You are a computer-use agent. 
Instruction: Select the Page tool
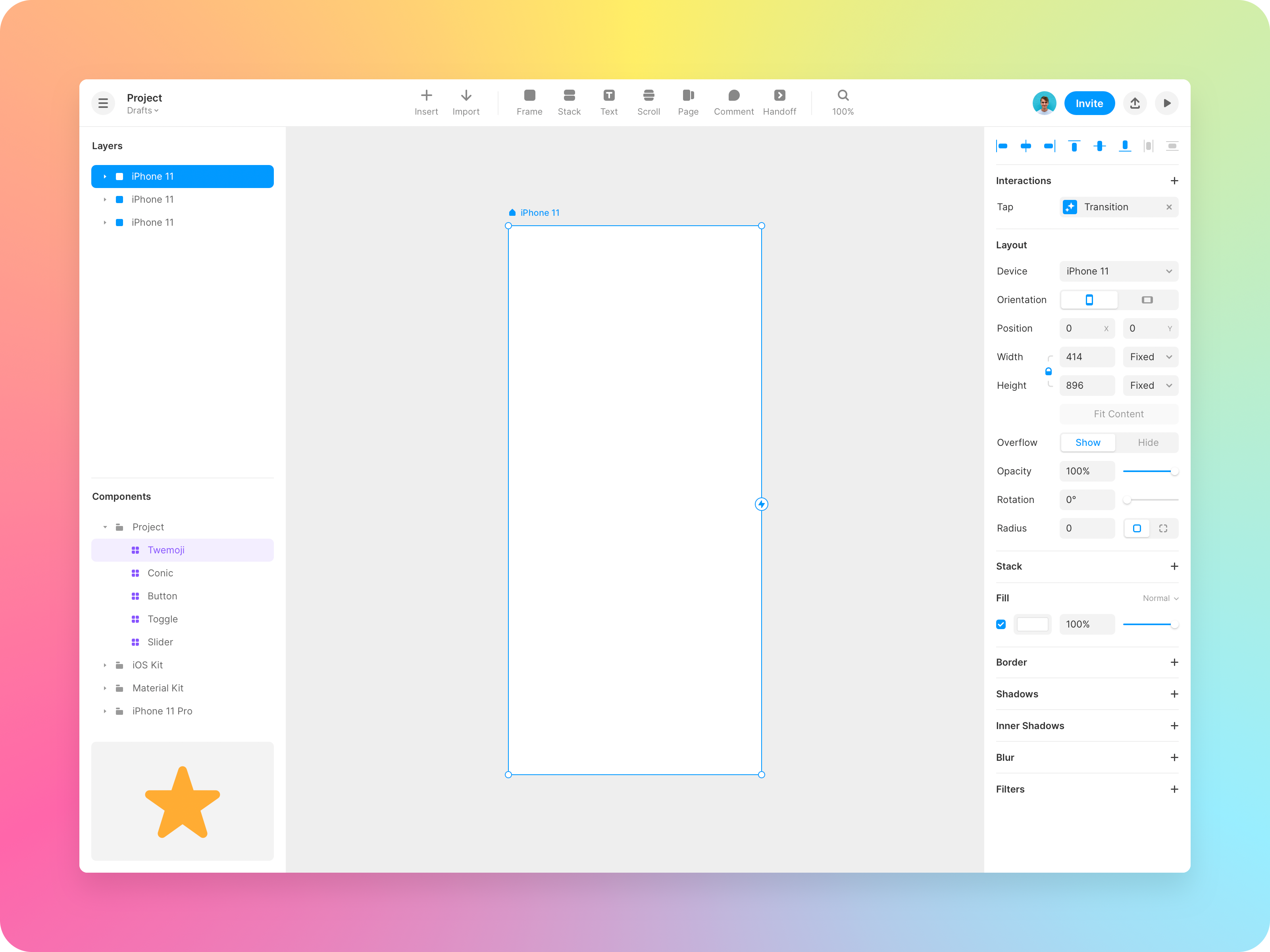click(x=688, y=103)
